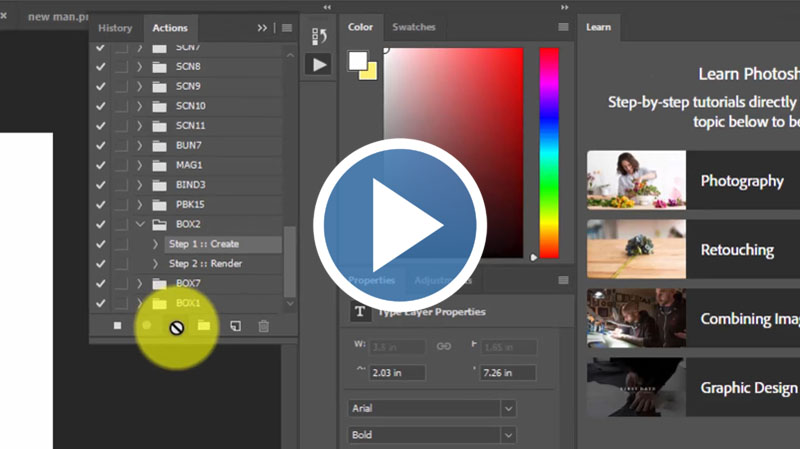800x449 pixels.
Task: Toggle the checkmark for the SCN8 action set
Action: [100, 67]
